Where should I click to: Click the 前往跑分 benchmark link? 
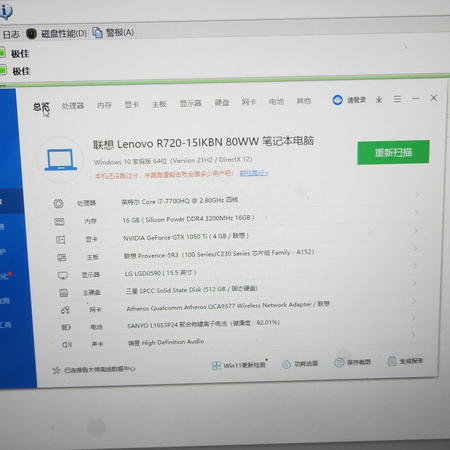[254, 173]
